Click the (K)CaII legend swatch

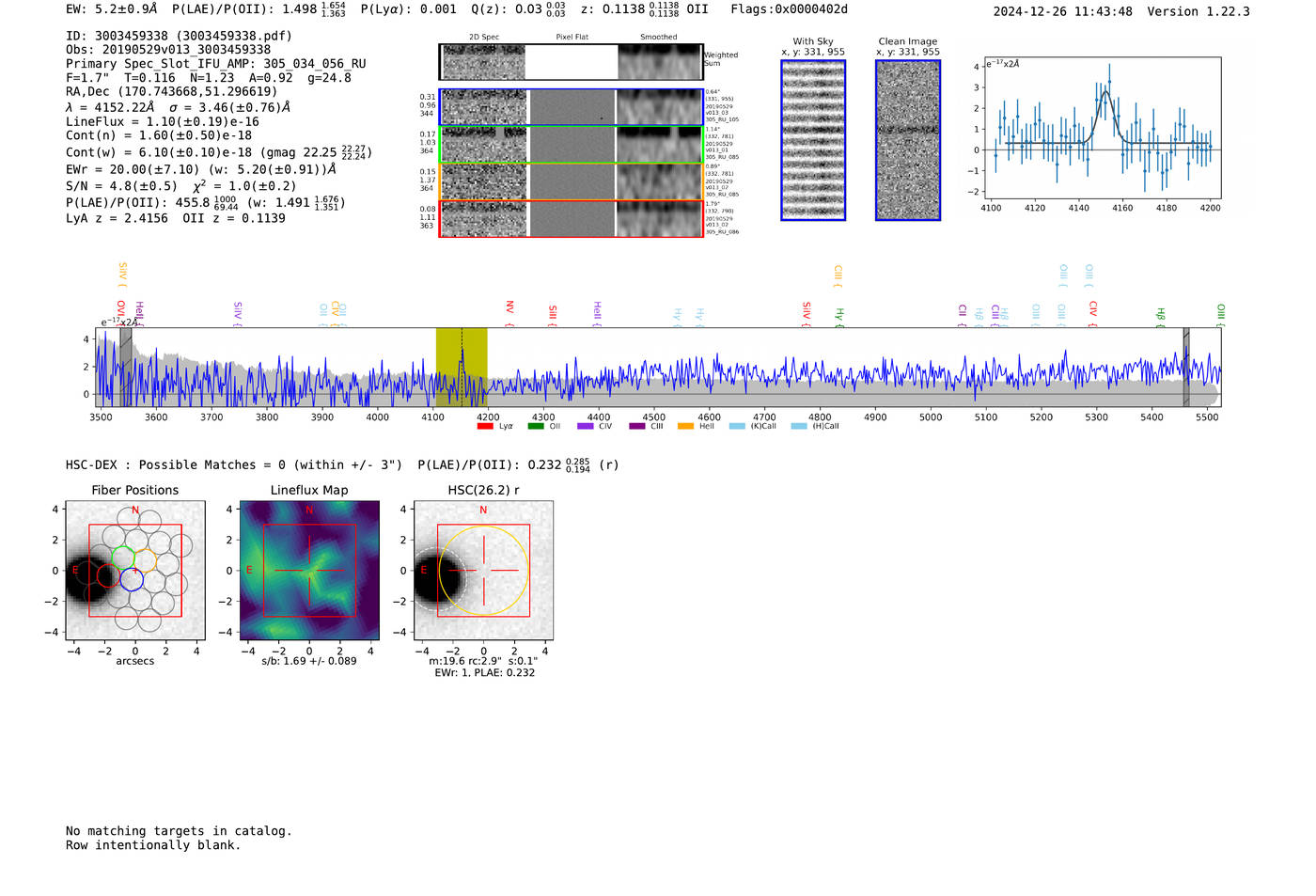pos(737,426)
